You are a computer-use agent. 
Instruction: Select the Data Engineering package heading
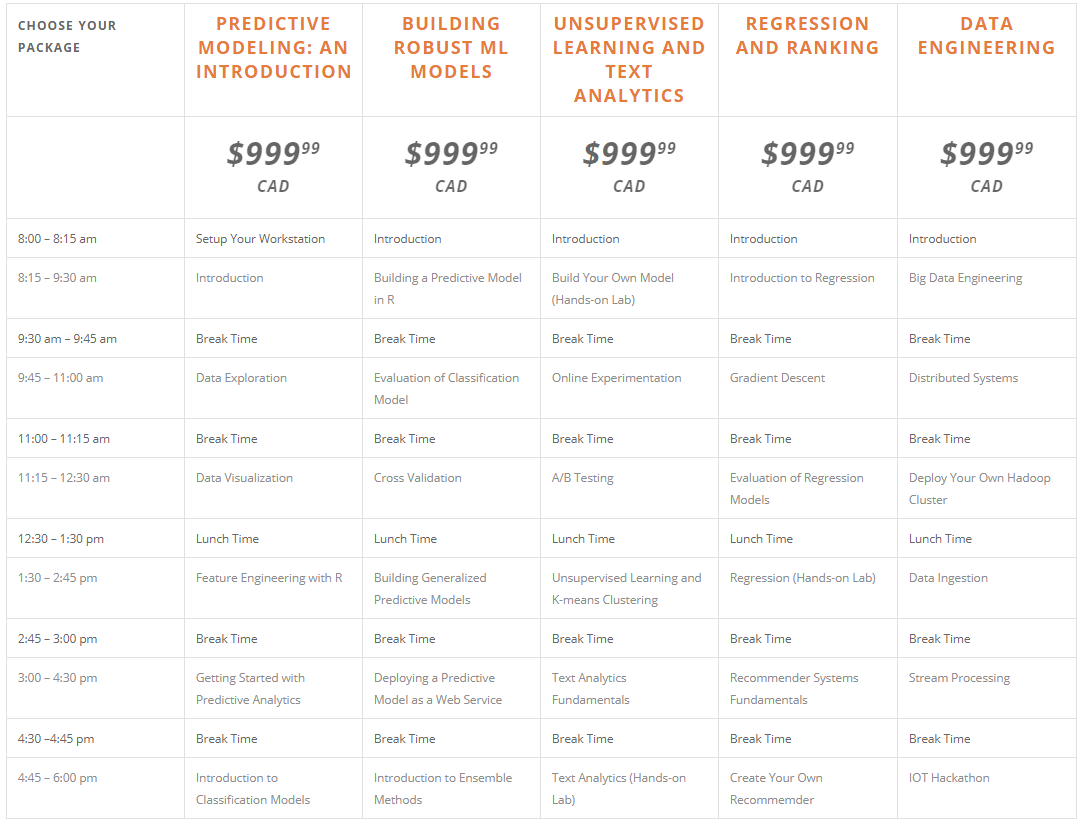(x=986, y=36)
